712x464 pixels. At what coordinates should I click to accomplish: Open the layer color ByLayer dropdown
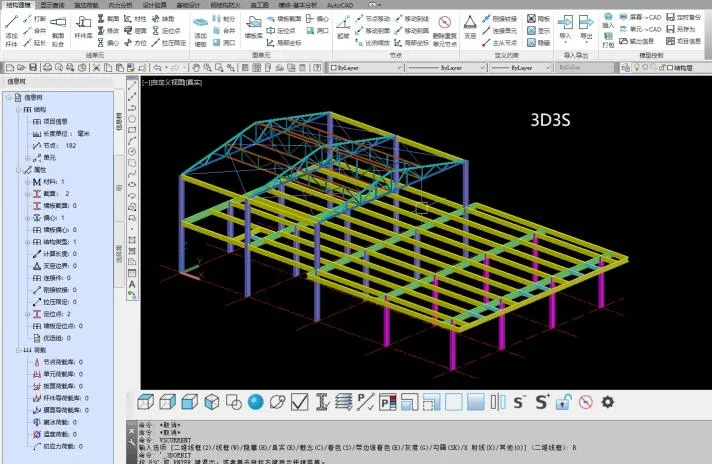click(x=365, y=68)
